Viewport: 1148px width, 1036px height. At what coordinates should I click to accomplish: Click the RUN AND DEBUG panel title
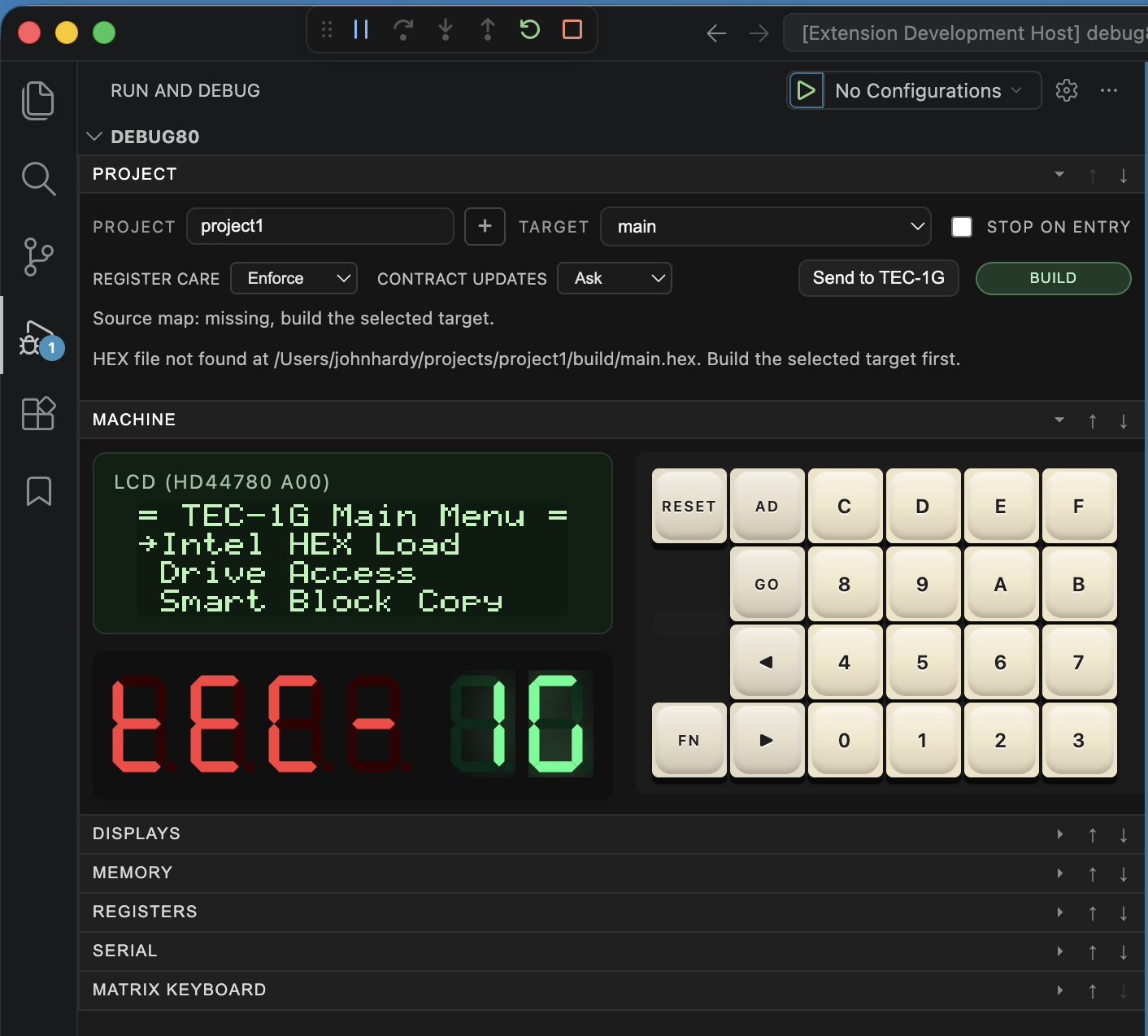[x=185, y=90]
